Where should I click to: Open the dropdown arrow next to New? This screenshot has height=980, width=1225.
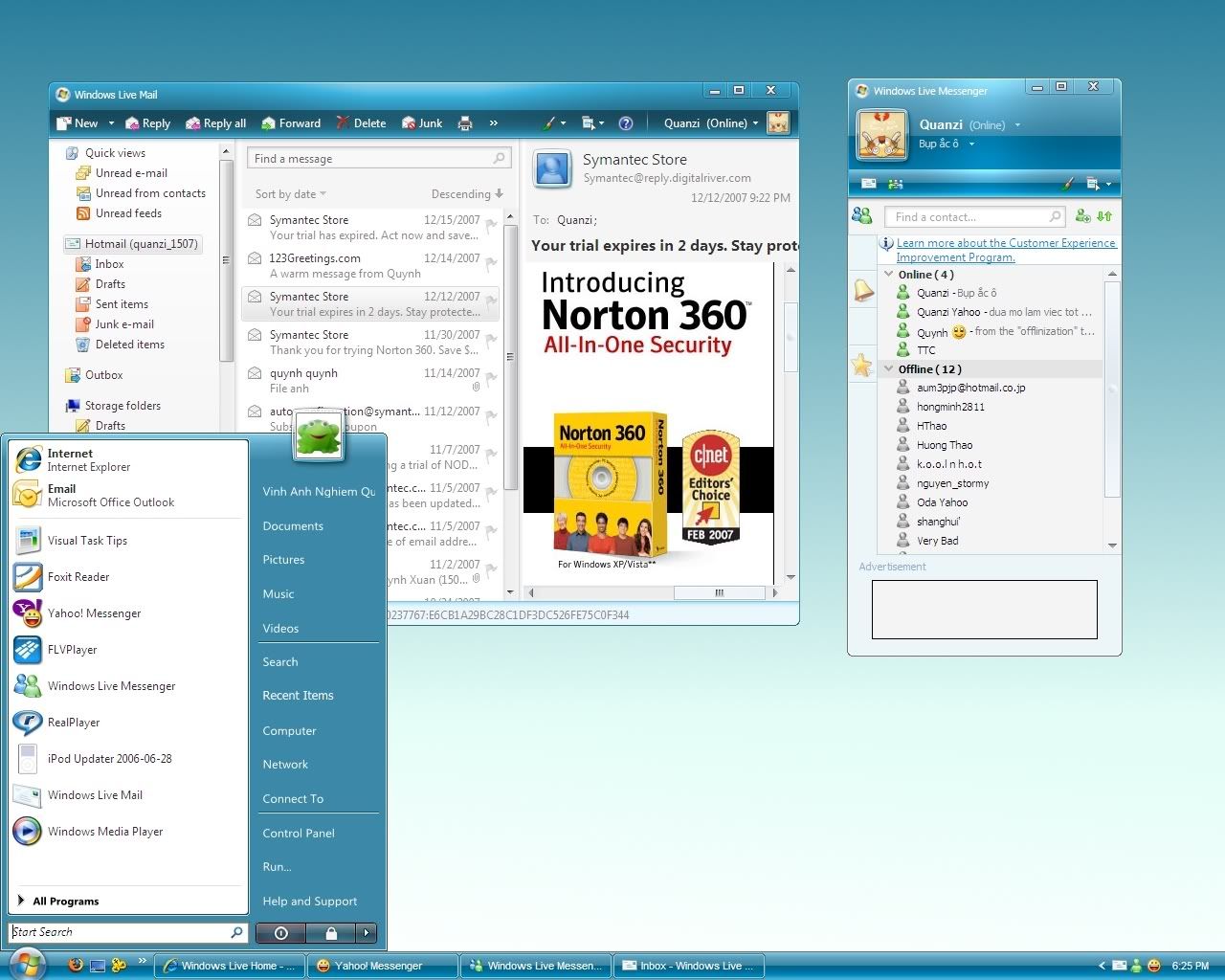[x=111, y=123]
